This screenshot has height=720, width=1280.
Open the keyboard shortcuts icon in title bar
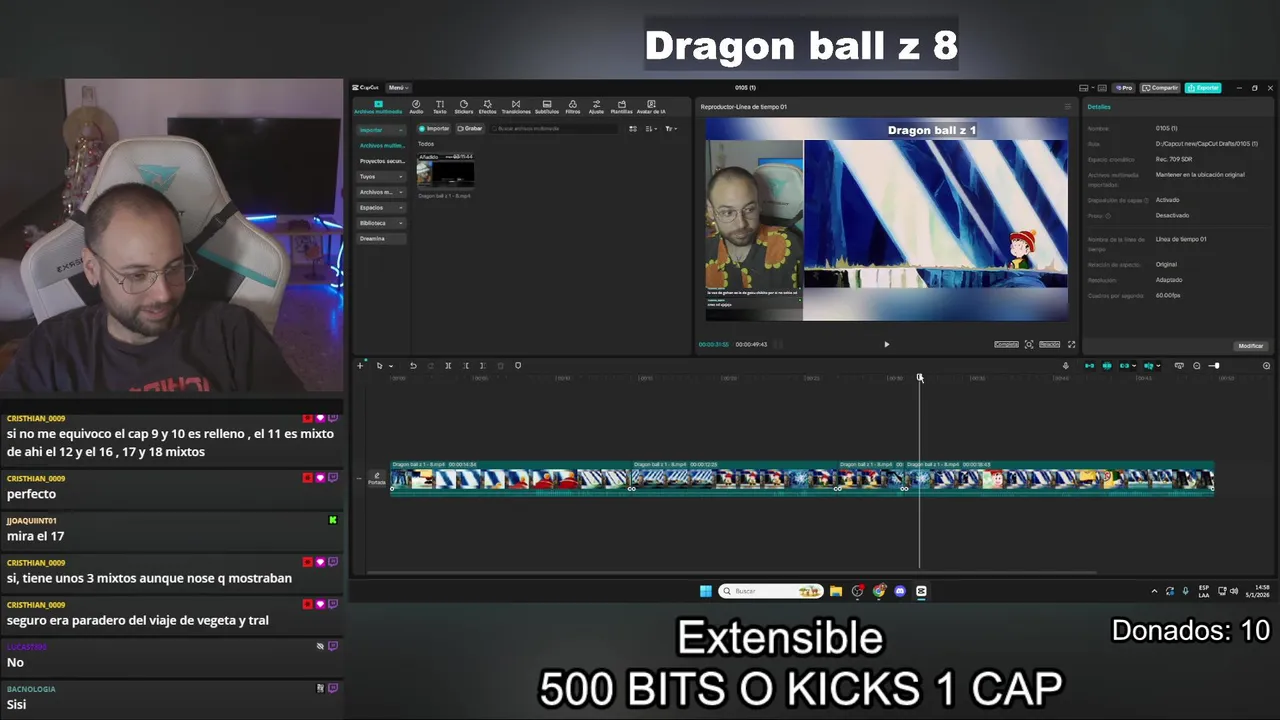pyautogui.click(x=1101, y=88)
